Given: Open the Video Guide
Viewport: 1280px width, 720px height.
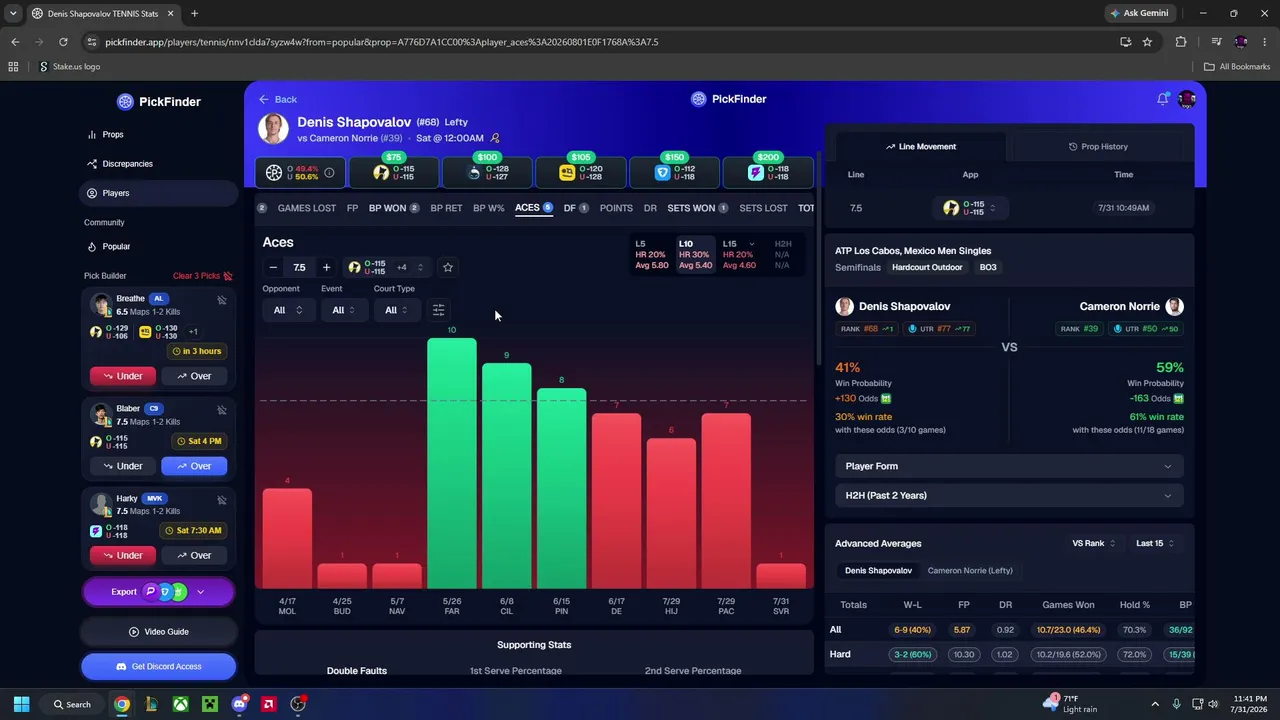Looking at the screenshot, I should point(159,632).
